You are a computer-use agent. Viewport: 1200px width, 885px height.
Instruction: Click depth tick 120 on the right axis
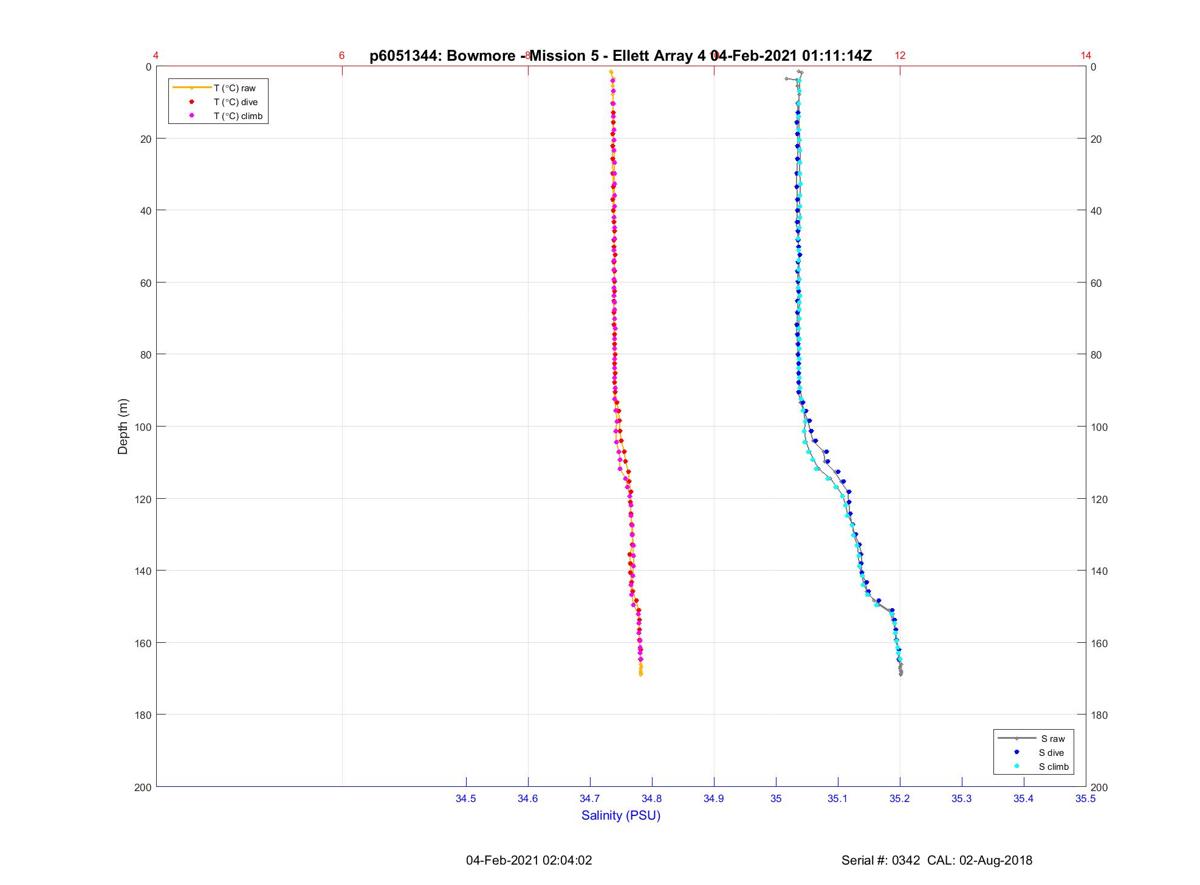[1100, 499]
